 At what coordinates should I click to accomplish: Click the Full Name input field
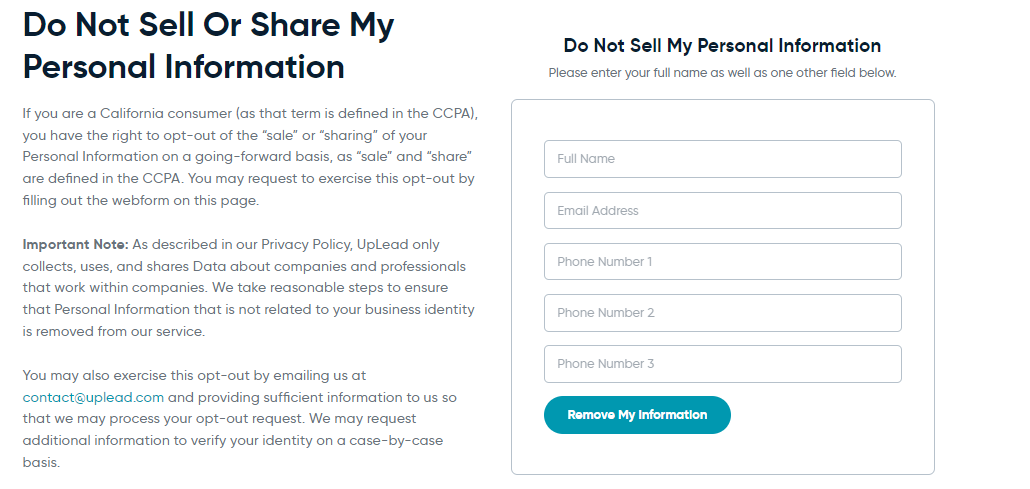click(723, 159)
